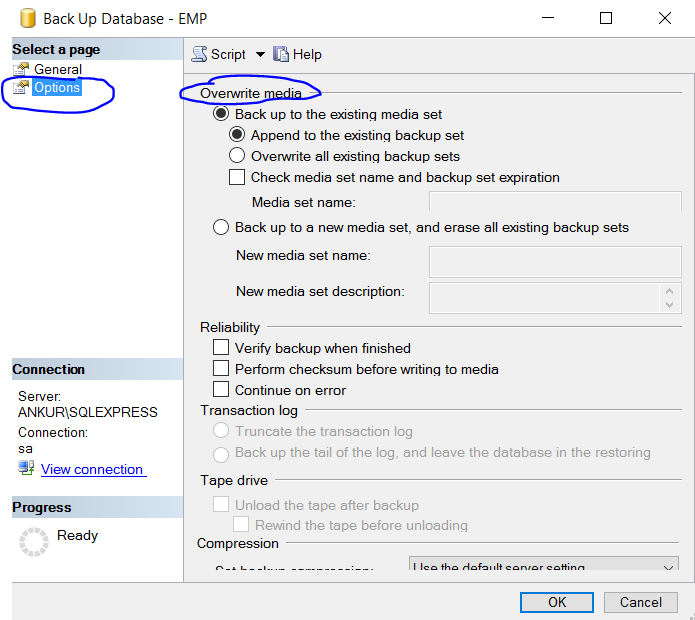Maximize the Back Up Database window
The width and height of the screenshot is (695, 620).
pos(606,18)
